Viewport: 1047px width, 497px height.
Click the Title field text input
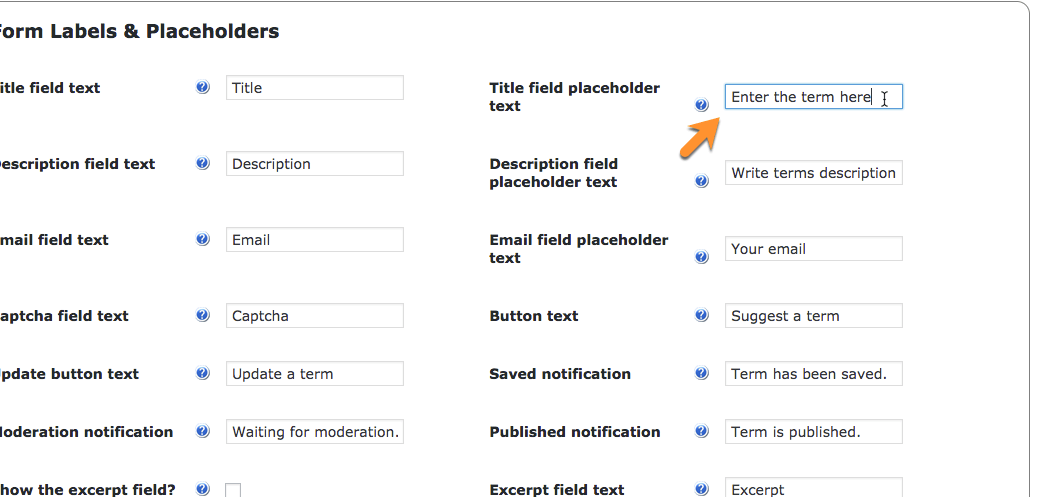(314, 88)
